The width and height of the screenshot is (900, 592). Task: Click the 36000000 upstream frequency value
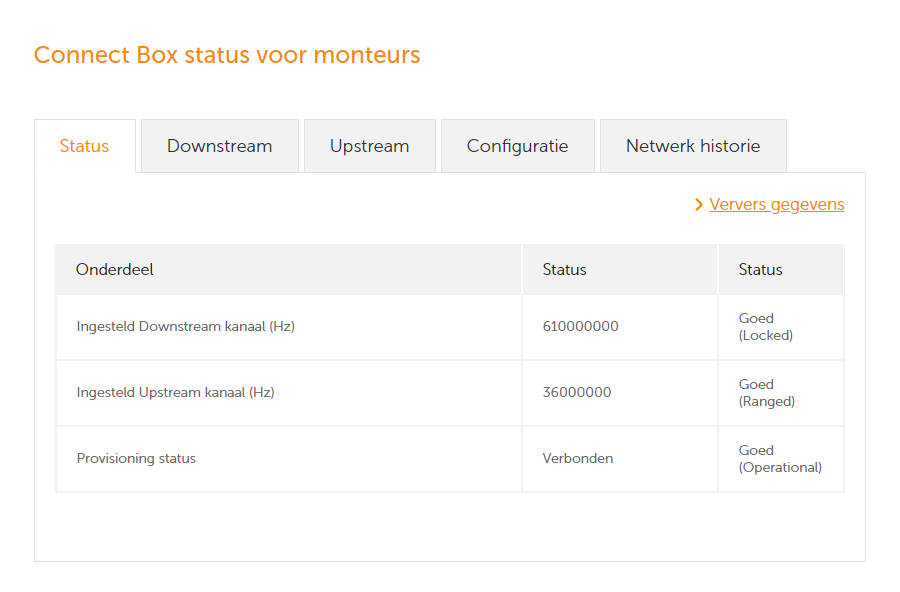pyautogui.click(x=577, y=392)
